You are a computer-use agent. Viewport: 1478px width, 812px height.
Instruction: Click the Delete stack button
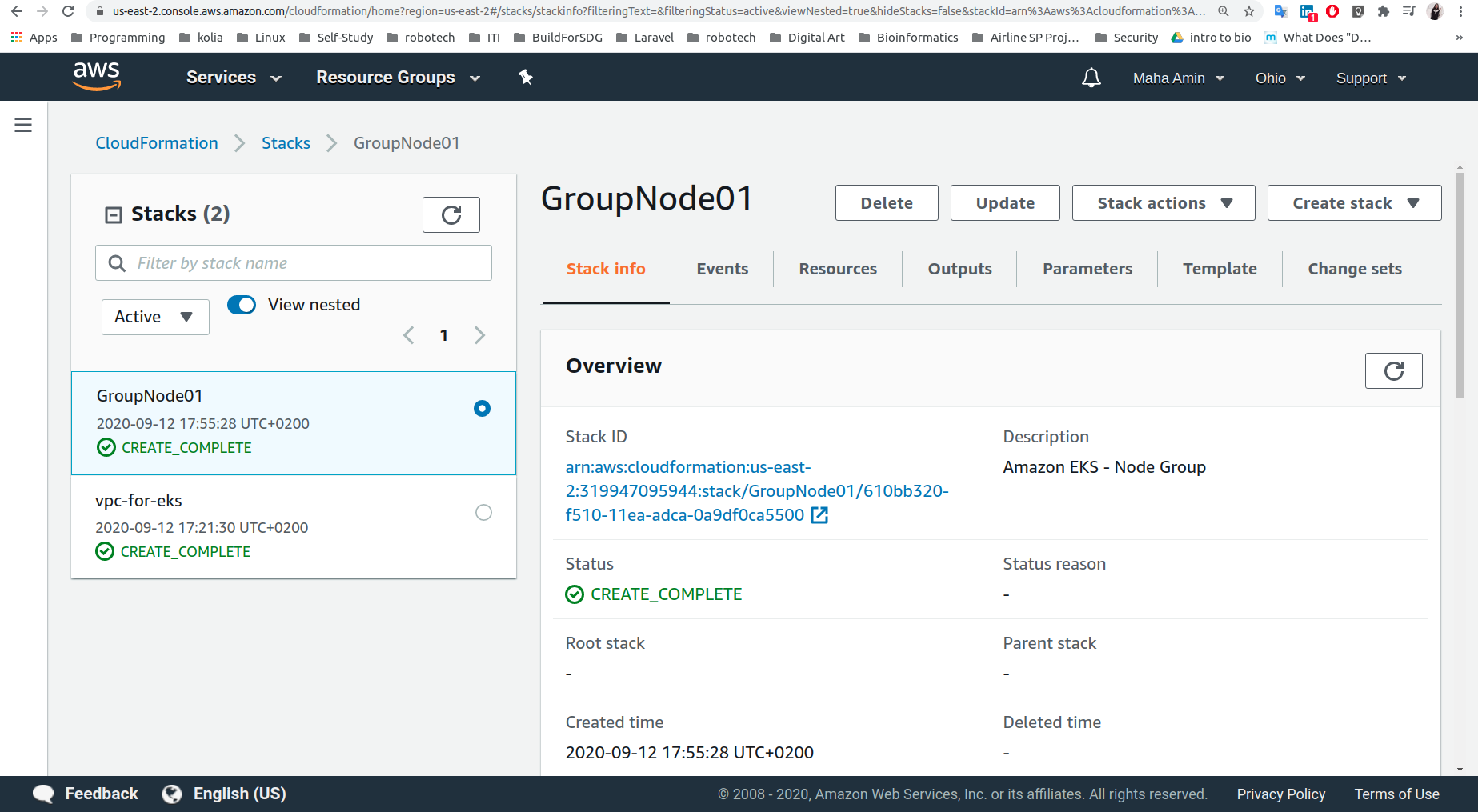887,203
